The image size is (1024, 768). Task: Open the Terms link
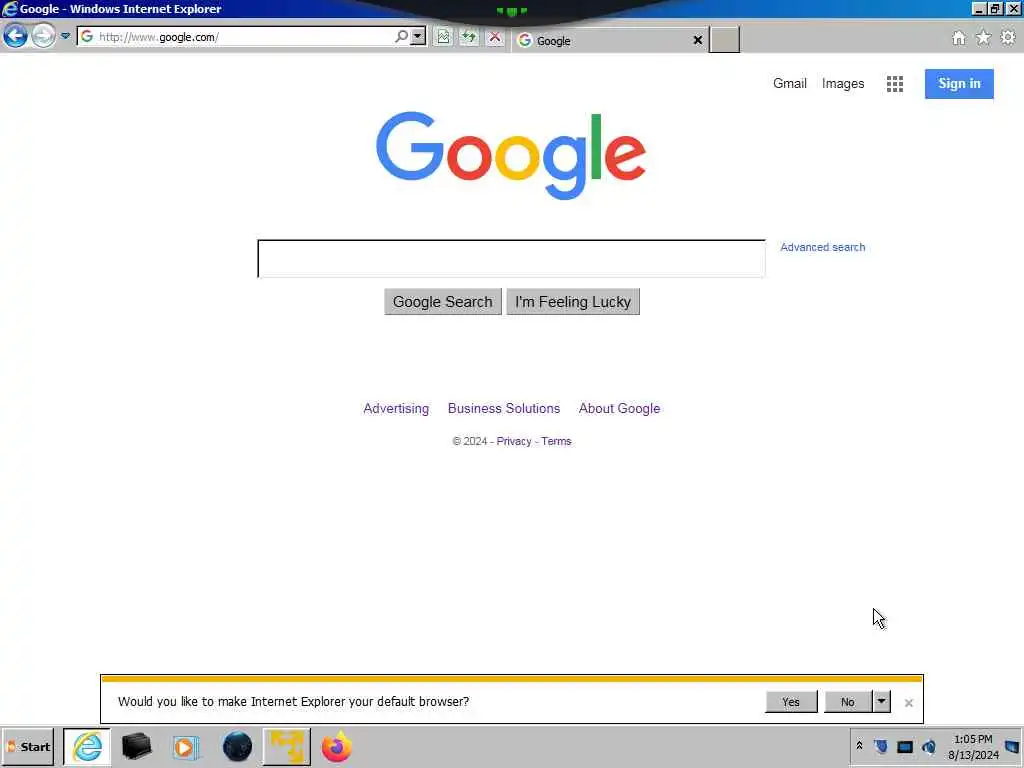556,441
